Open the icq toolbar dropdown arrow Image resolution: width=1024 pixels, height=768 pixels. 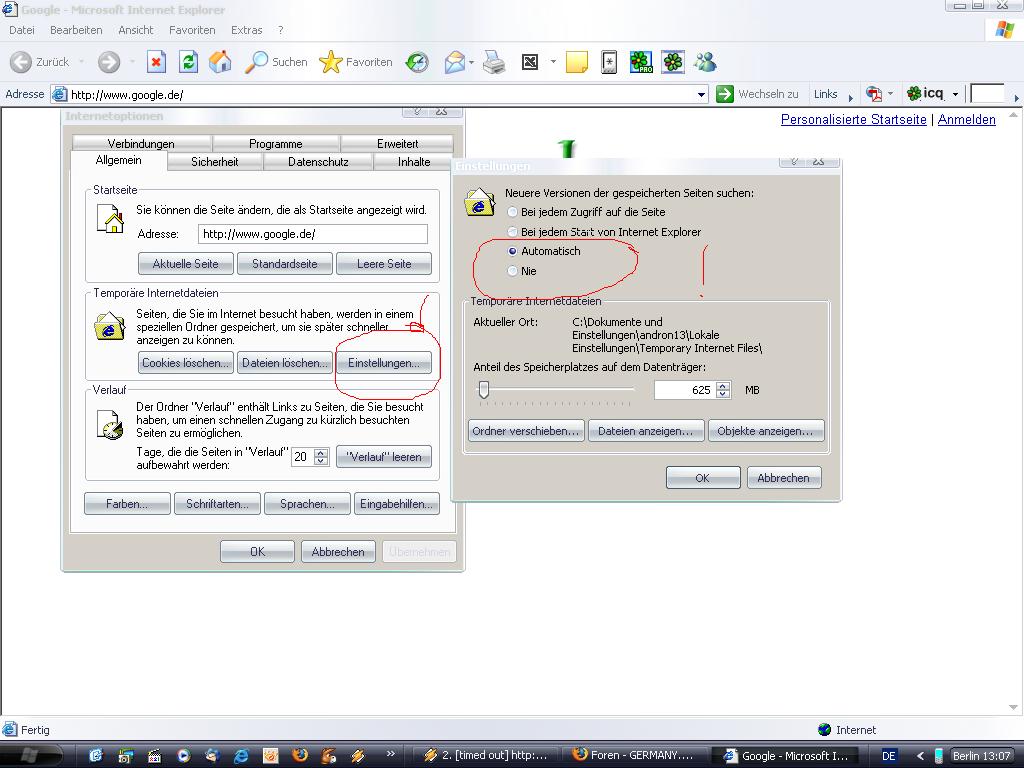click(955, 94)
